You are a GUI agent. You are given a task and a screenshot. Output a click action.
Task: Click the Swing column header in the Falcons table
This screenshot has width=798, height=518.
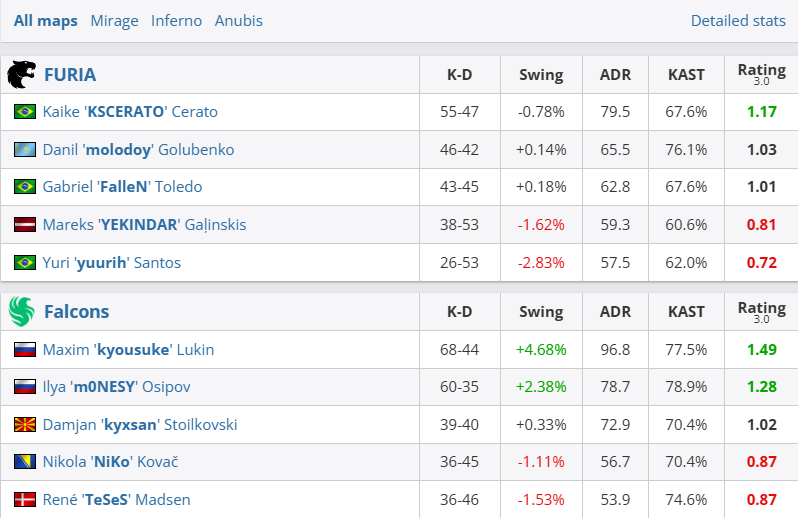[x=541, y=312]
